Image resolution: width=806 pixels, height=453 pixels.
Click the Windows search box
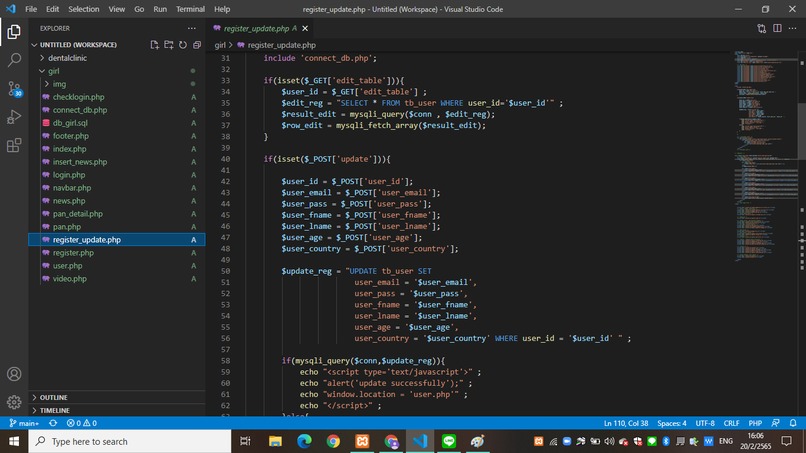click(x=130, y=441)
